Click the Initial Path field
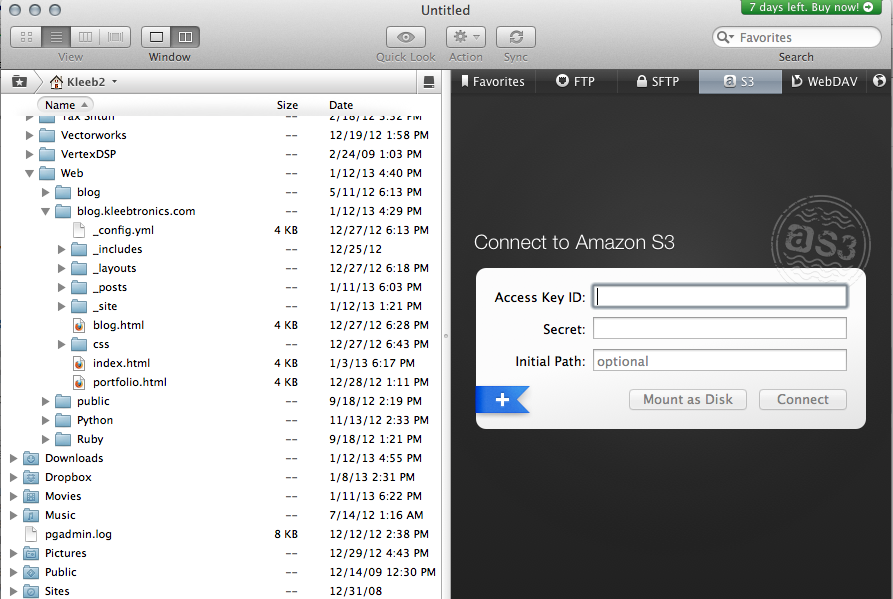This screenshot has width=893, height=599. point(720,360)
